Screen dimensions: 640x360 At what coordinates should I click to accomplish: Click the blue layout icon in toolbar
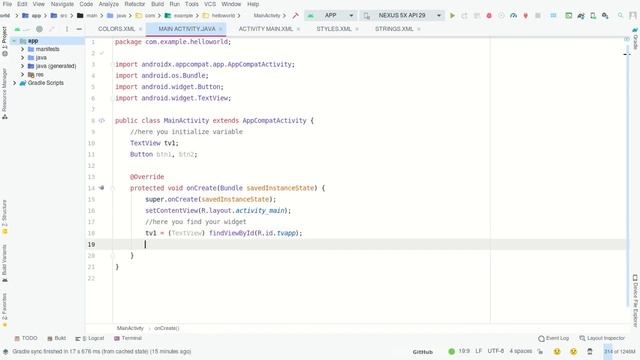pos(553,16)
